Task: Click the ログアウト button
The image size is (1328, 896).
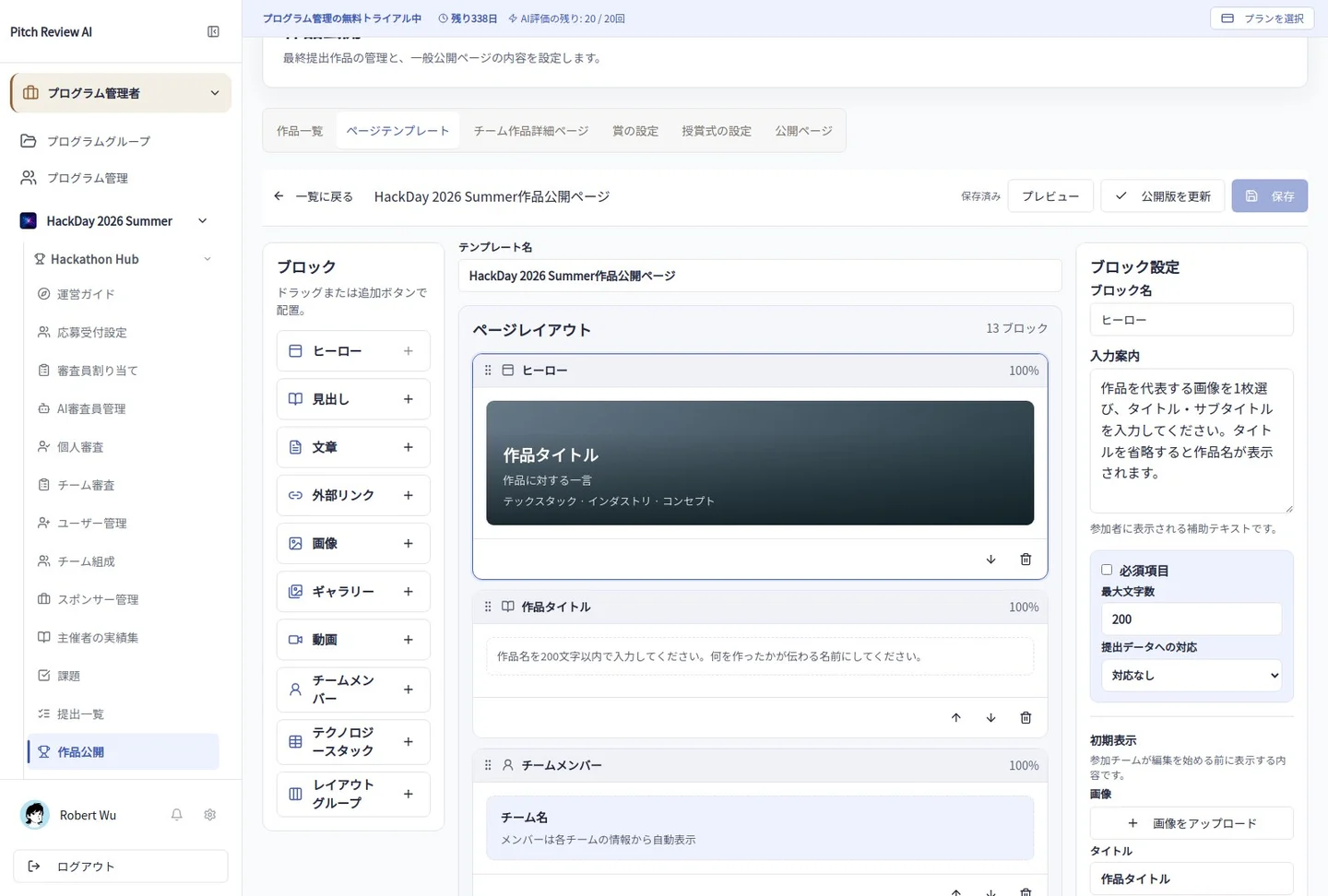Action: pyautogui.click(x=121, y=867)
